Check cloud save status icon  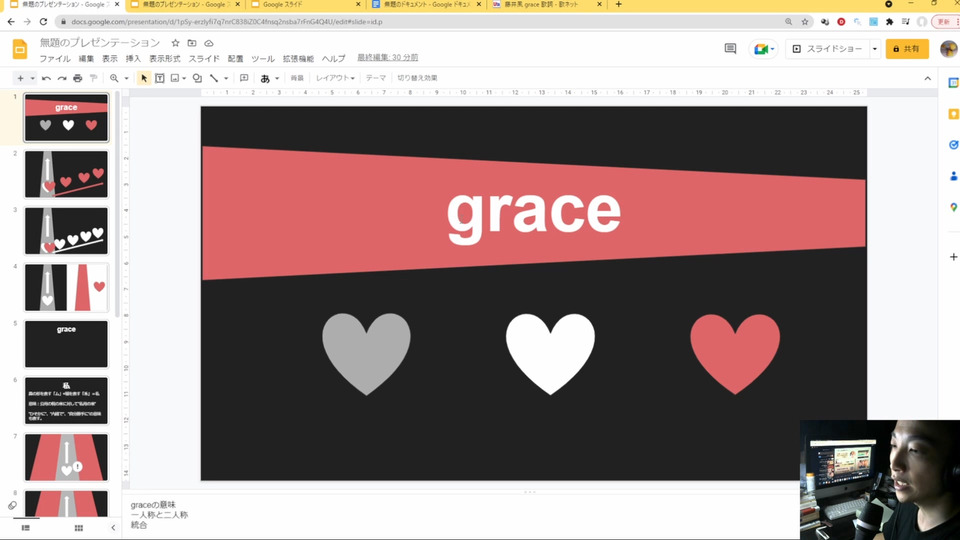[x=209, y=43]
